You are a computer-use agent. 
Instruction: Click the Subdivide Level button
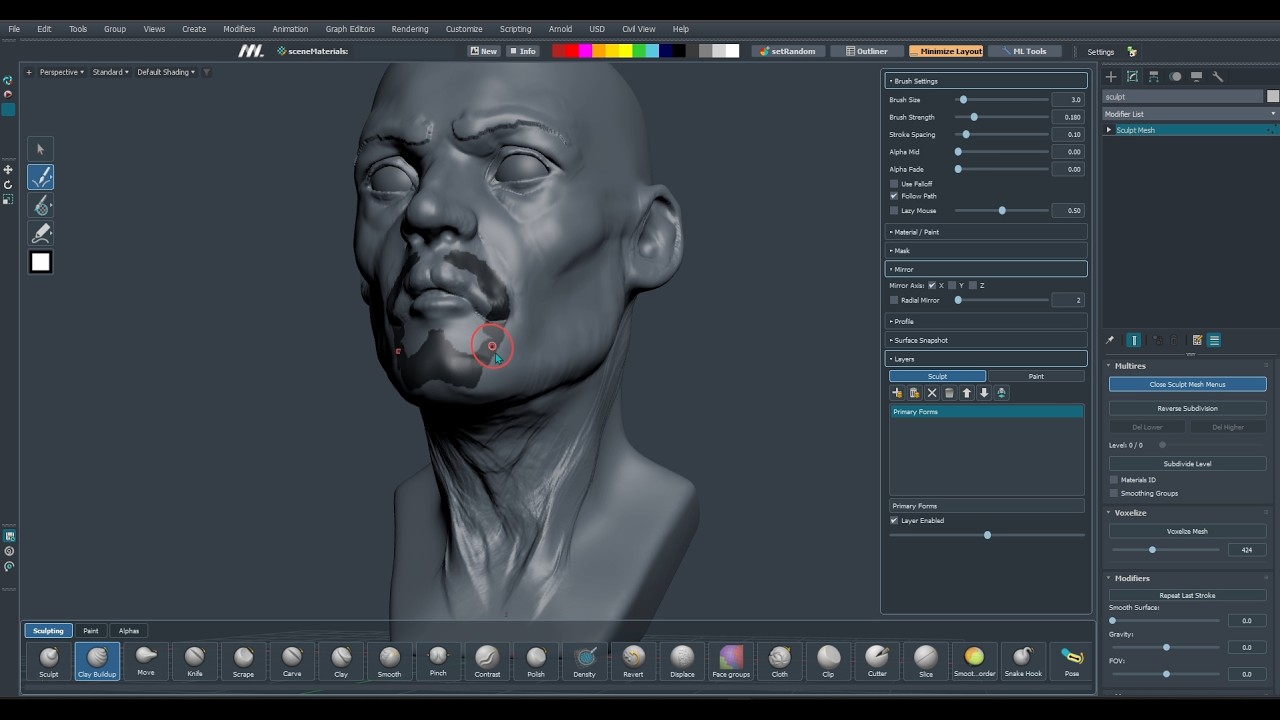[1187, 464]
